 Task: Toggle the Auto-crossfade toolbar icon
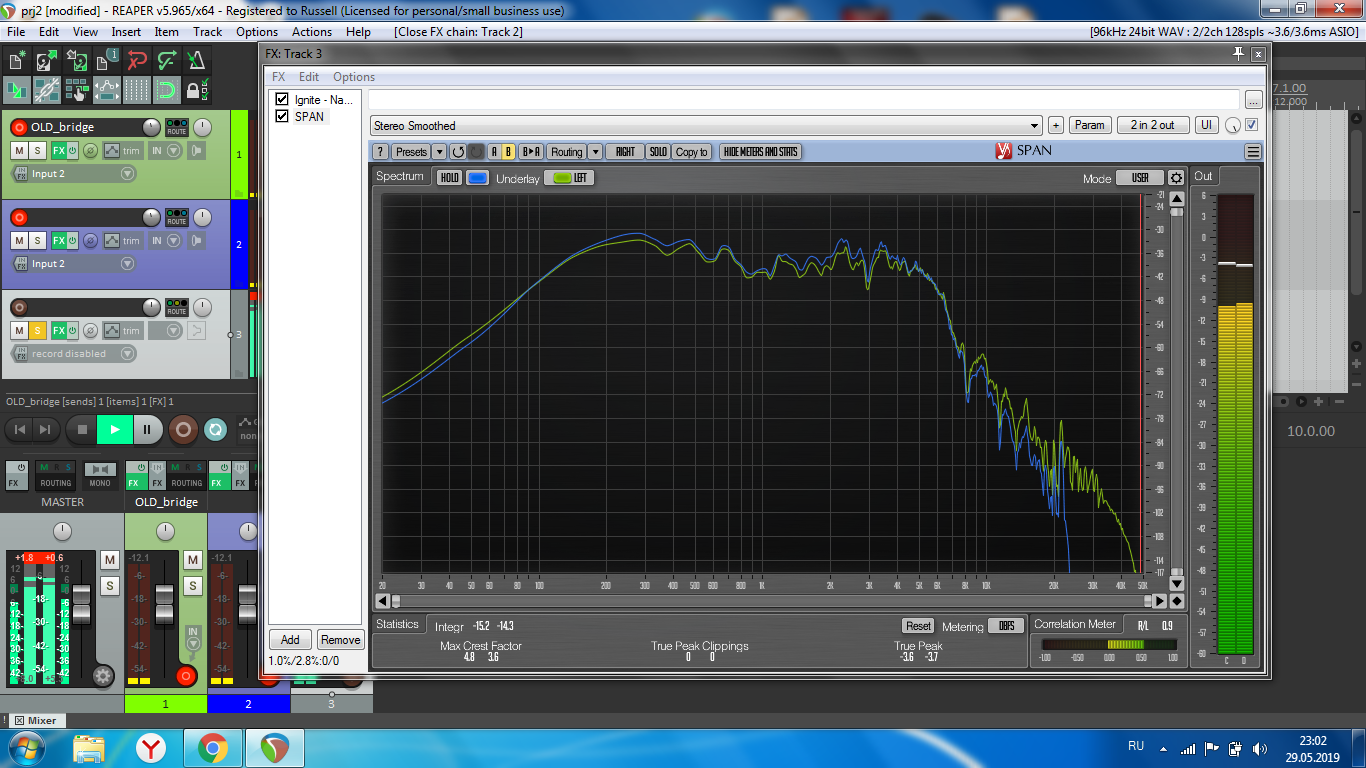pos(17,91)
